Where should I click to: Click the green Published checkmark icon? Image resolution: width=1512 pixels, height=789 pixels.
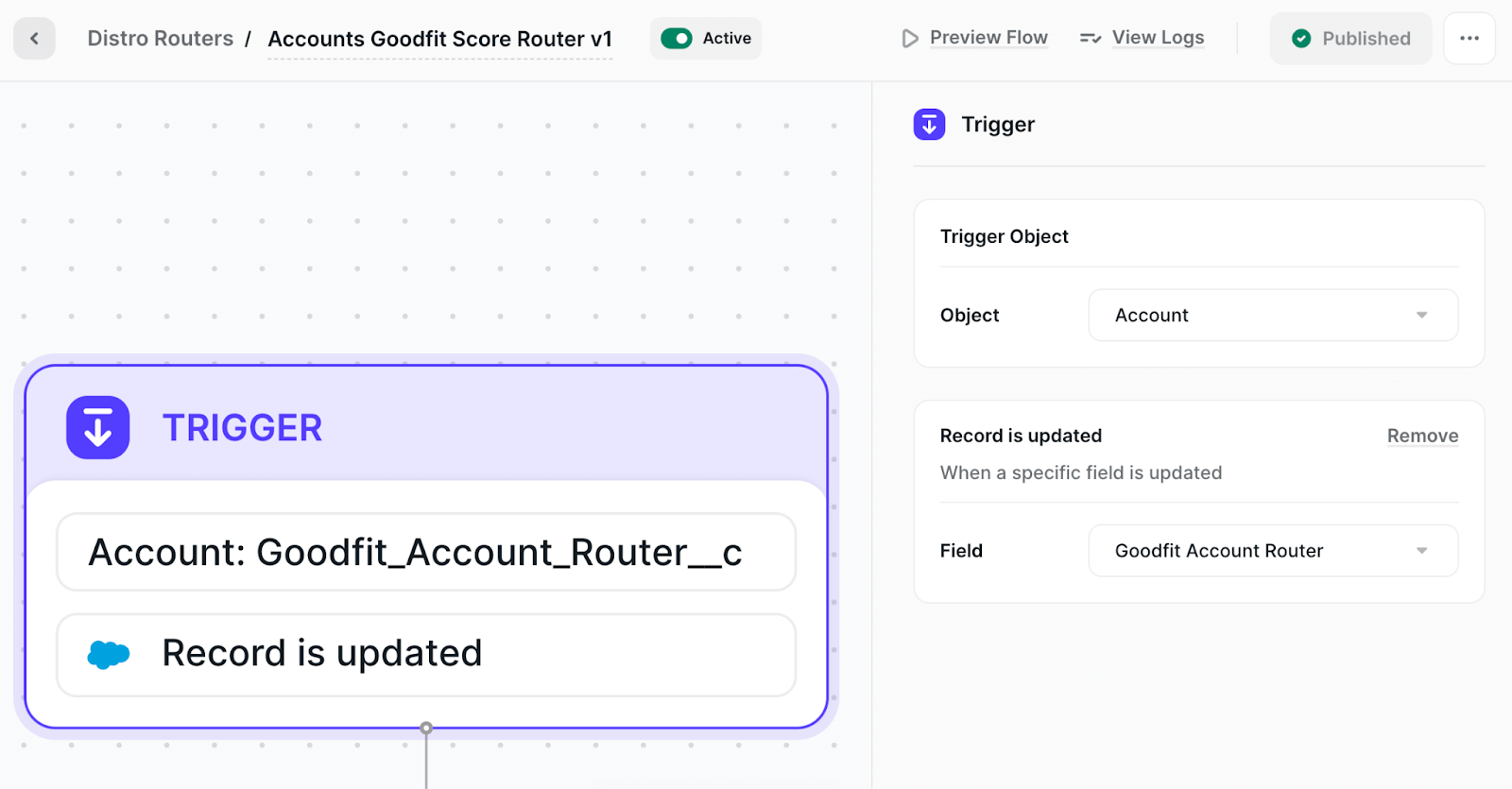pos(1301,39)
